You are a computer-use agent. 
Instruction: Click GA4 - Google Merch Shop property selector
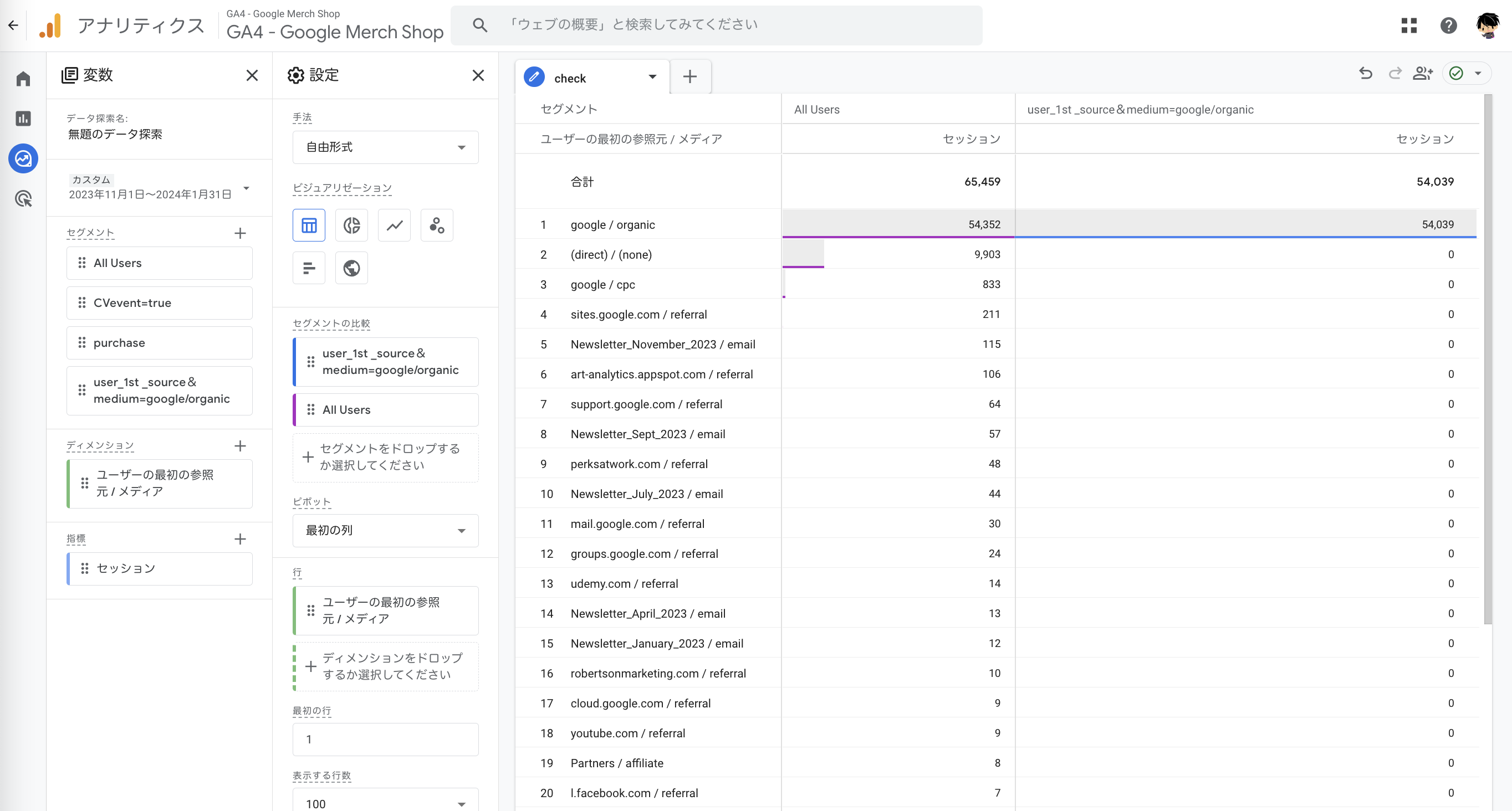[335, 24]
